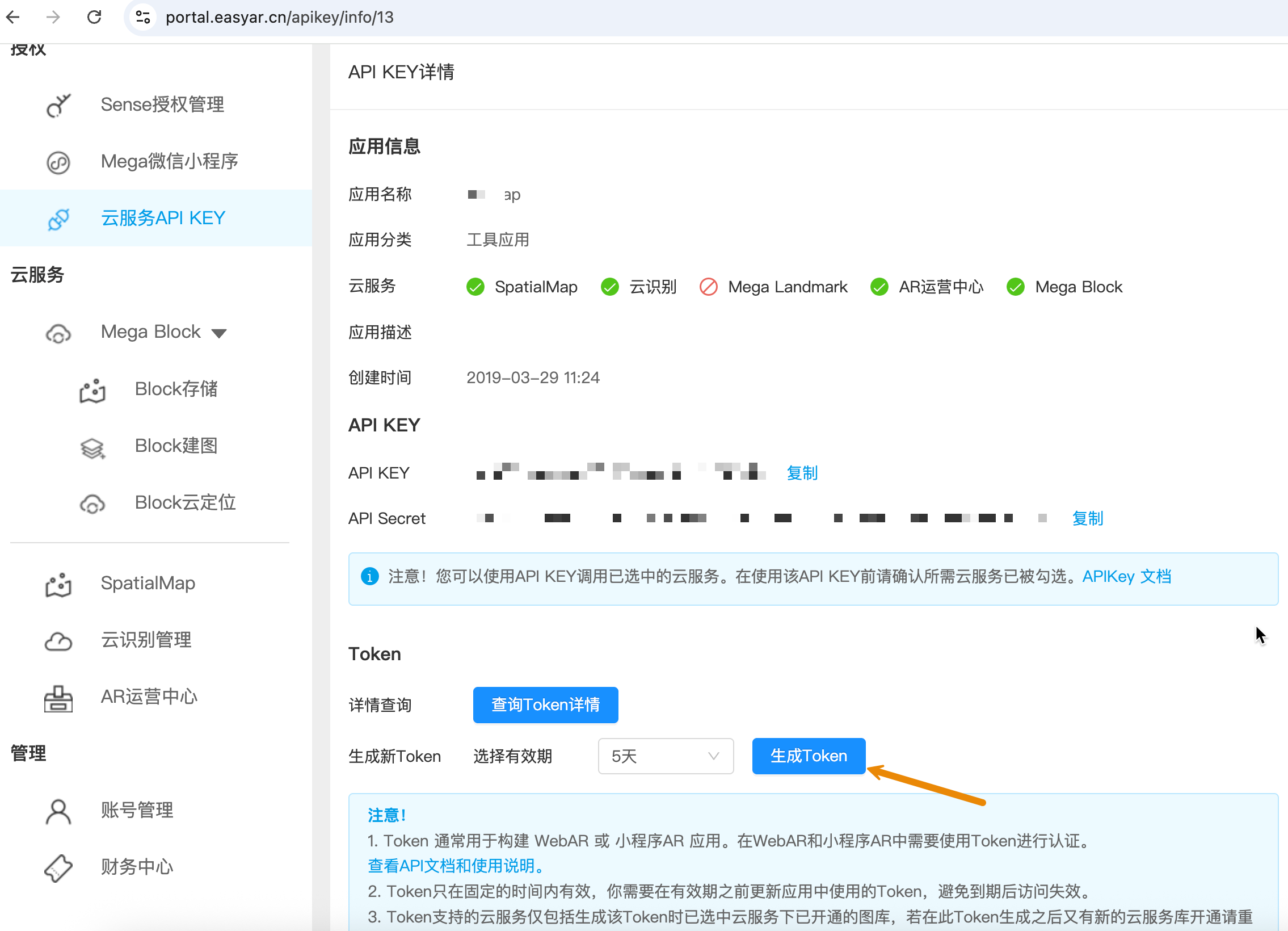Click the Block云定位 cloud icon
The image size is (1288, 931).
pyautogui.click(x=92, y=504)
